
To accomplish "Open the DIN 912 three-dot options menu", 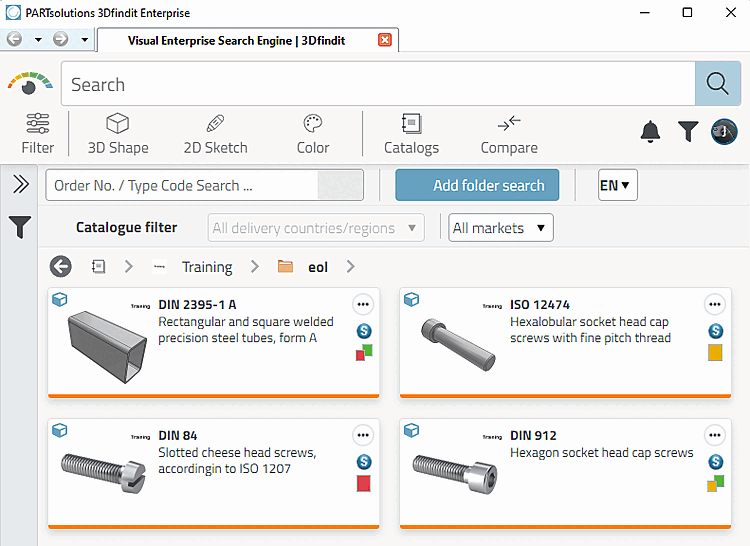I will (x=715, y=435).
